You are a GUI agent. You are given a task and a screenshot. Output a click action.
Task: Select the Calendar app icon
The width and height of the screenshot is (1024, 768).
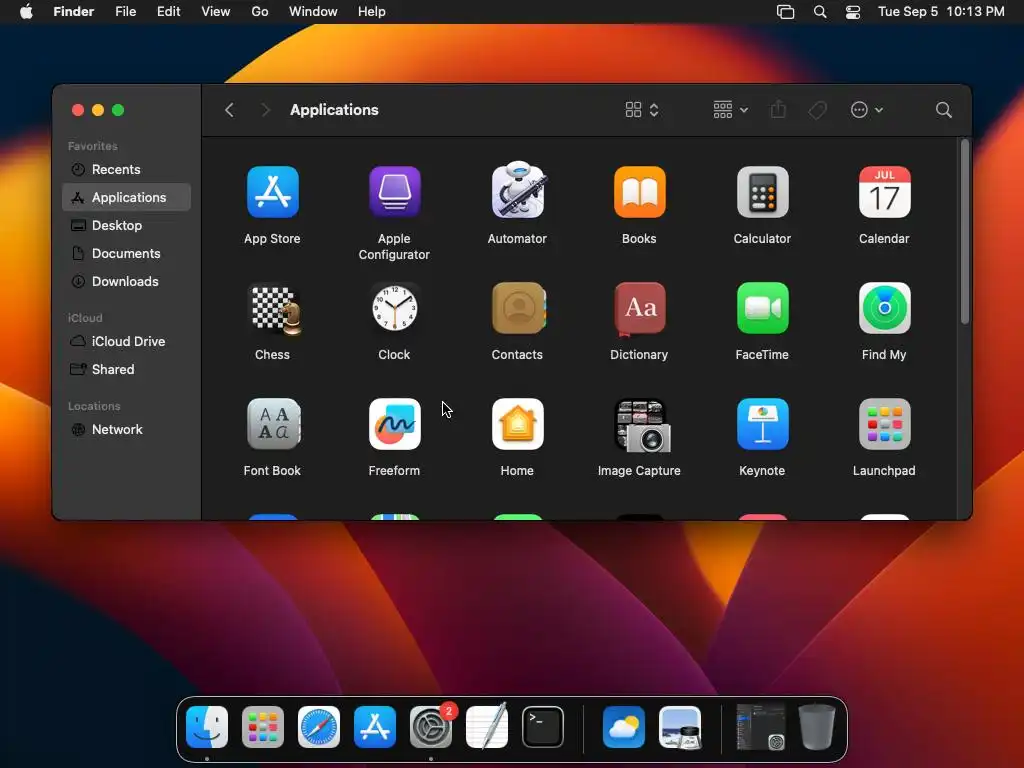coord(884,192)
